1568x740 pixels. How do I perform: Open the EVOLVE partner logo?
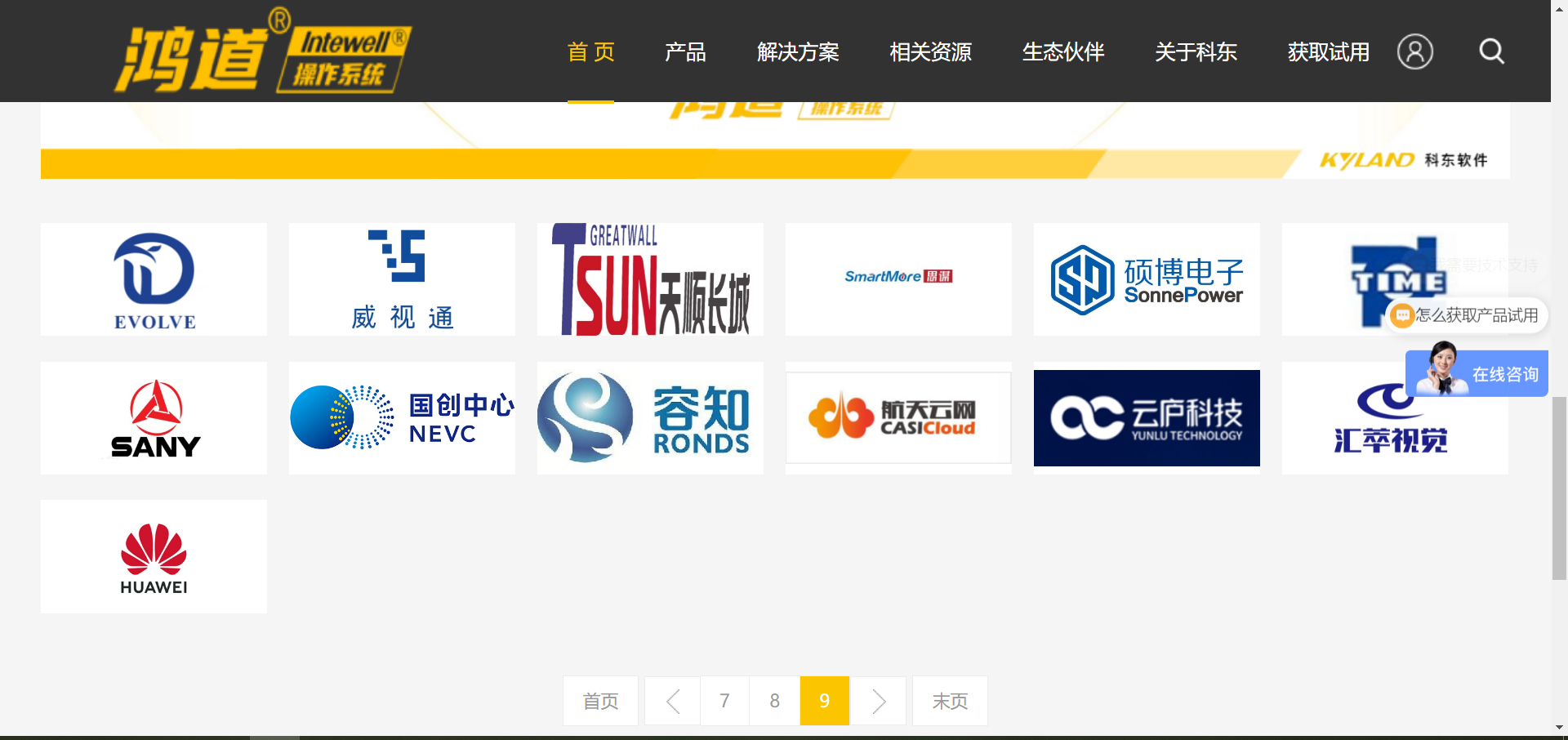[x=154, y=279]
